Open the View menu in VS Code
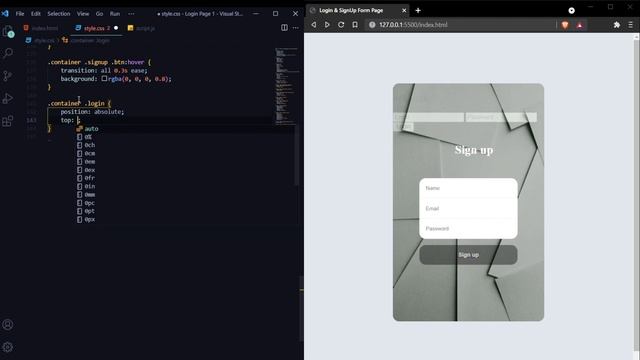 point(83,13)
